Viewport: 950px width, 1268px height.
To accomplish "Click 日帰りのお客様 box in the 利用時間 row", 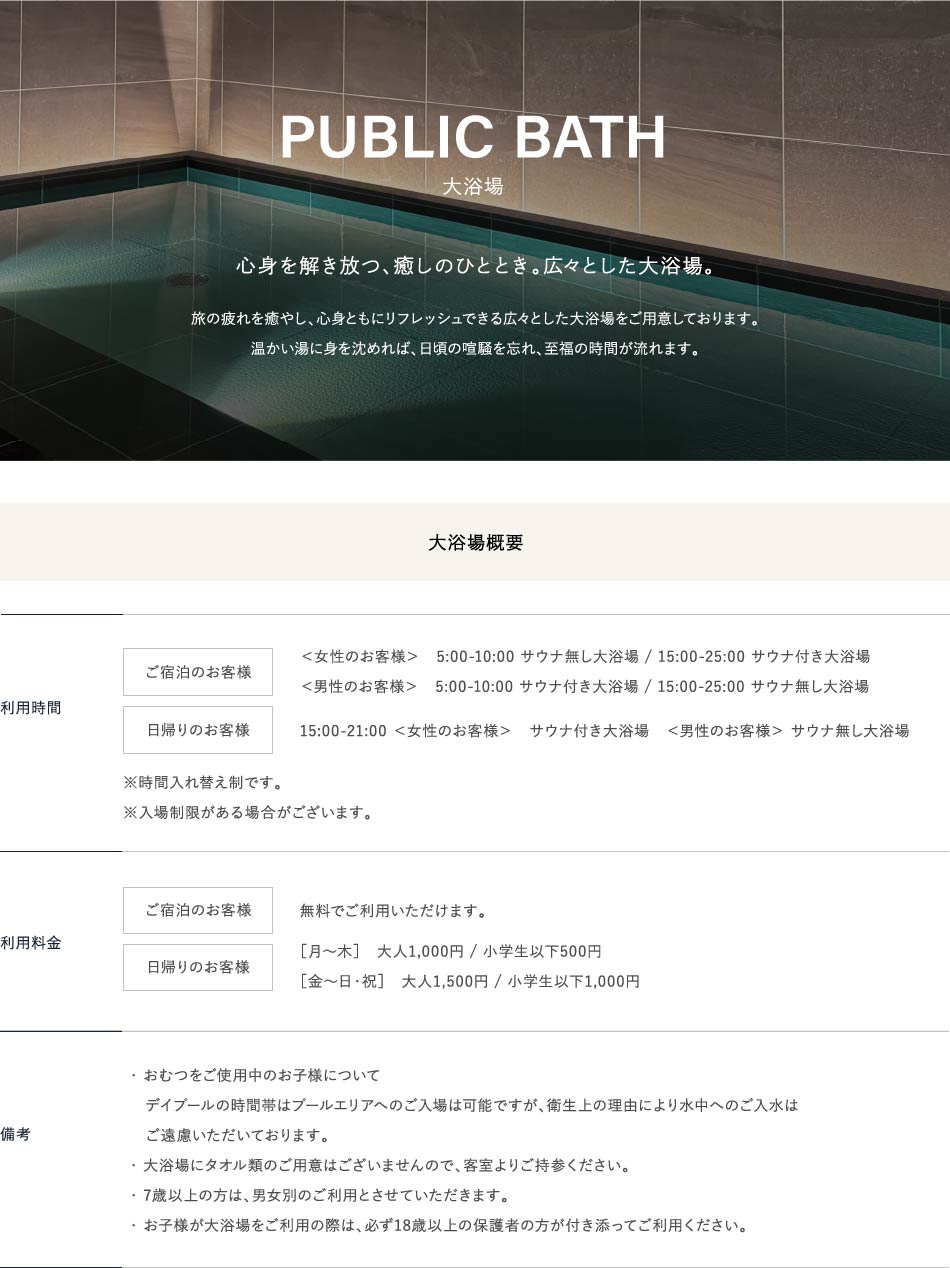I will 198,730.
